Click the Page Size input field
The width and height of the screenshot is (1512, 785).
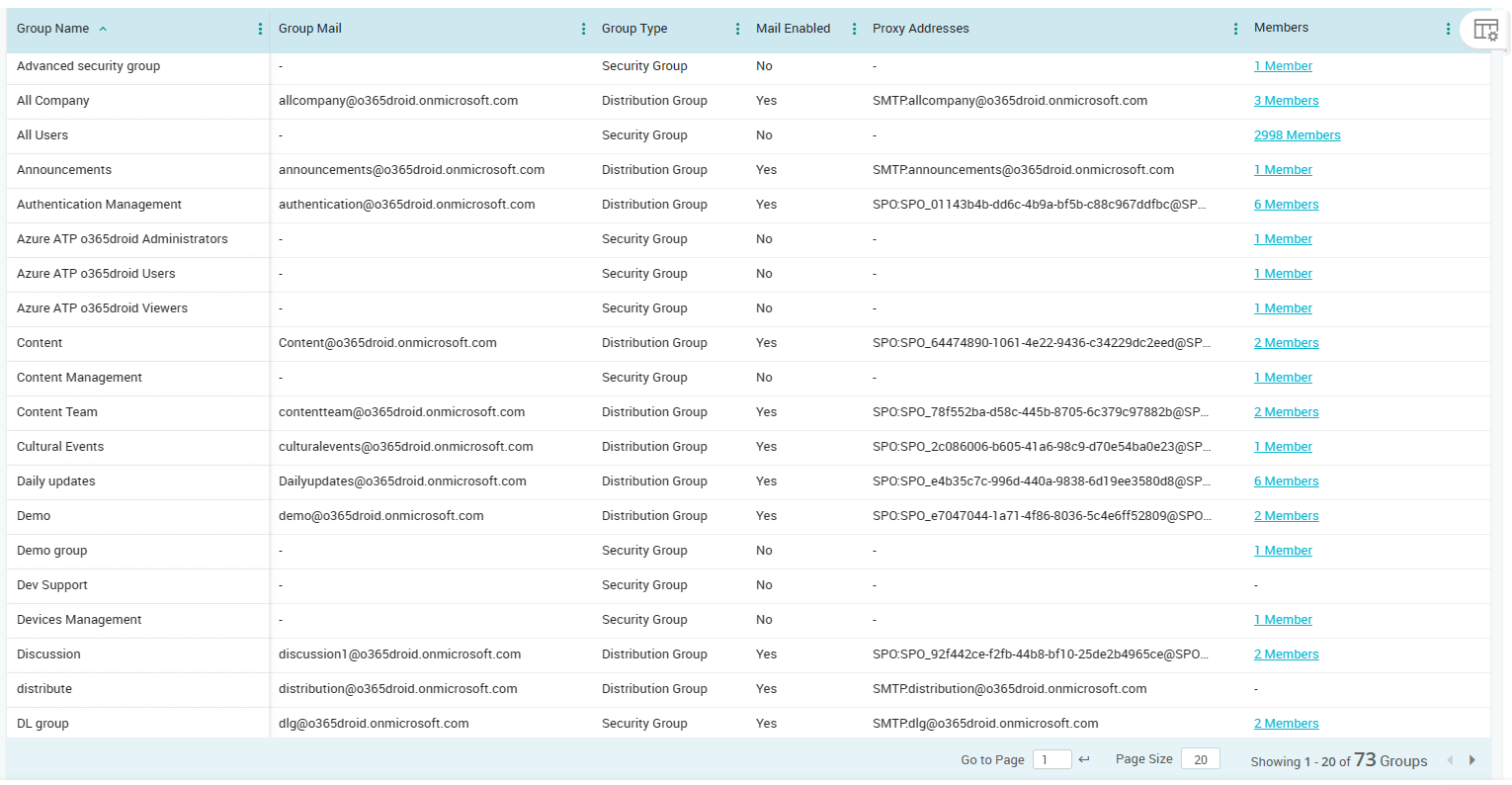(1200, 759)
